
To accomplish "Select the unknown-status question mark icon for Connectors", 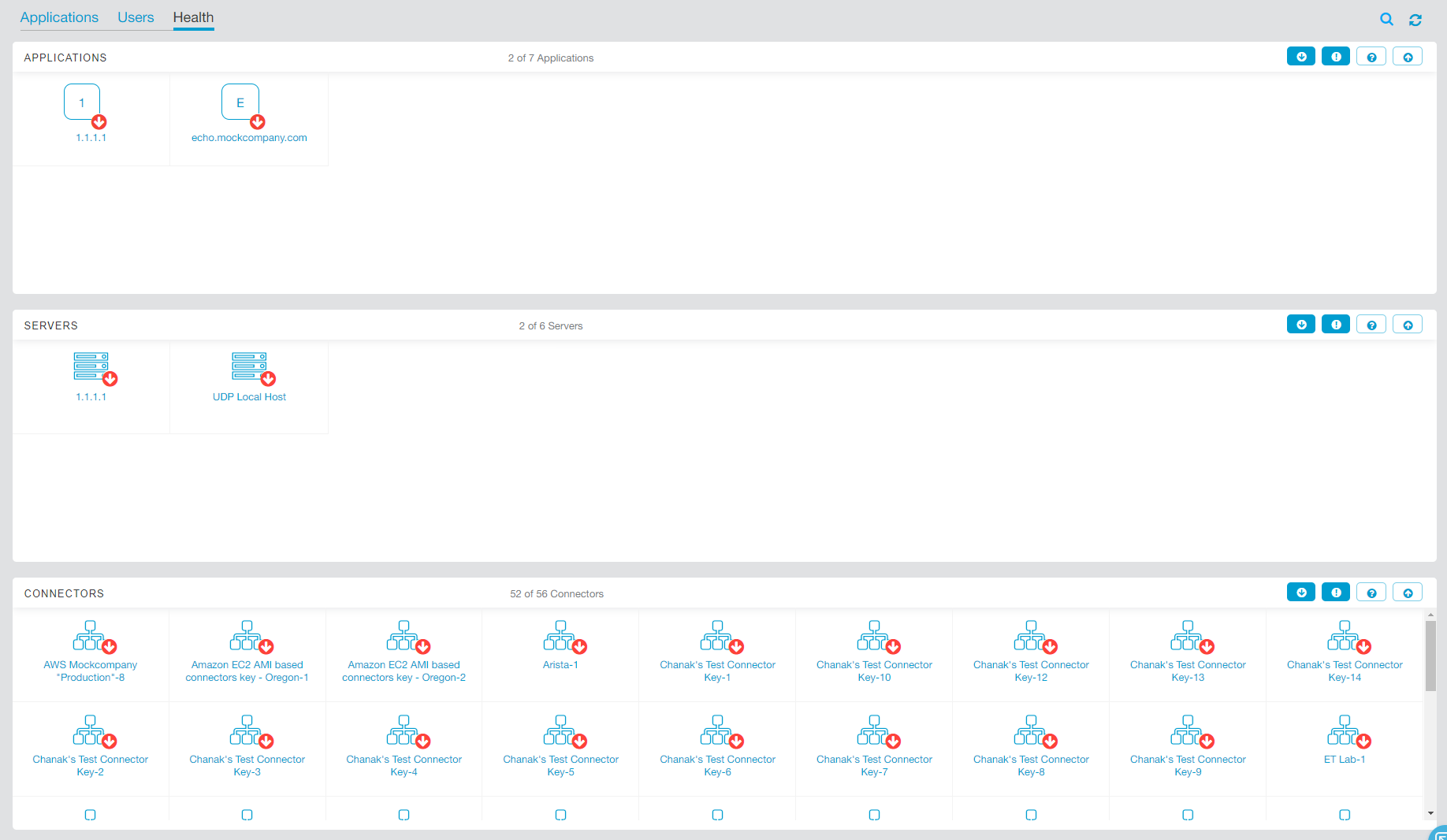I will point(1371,592).
